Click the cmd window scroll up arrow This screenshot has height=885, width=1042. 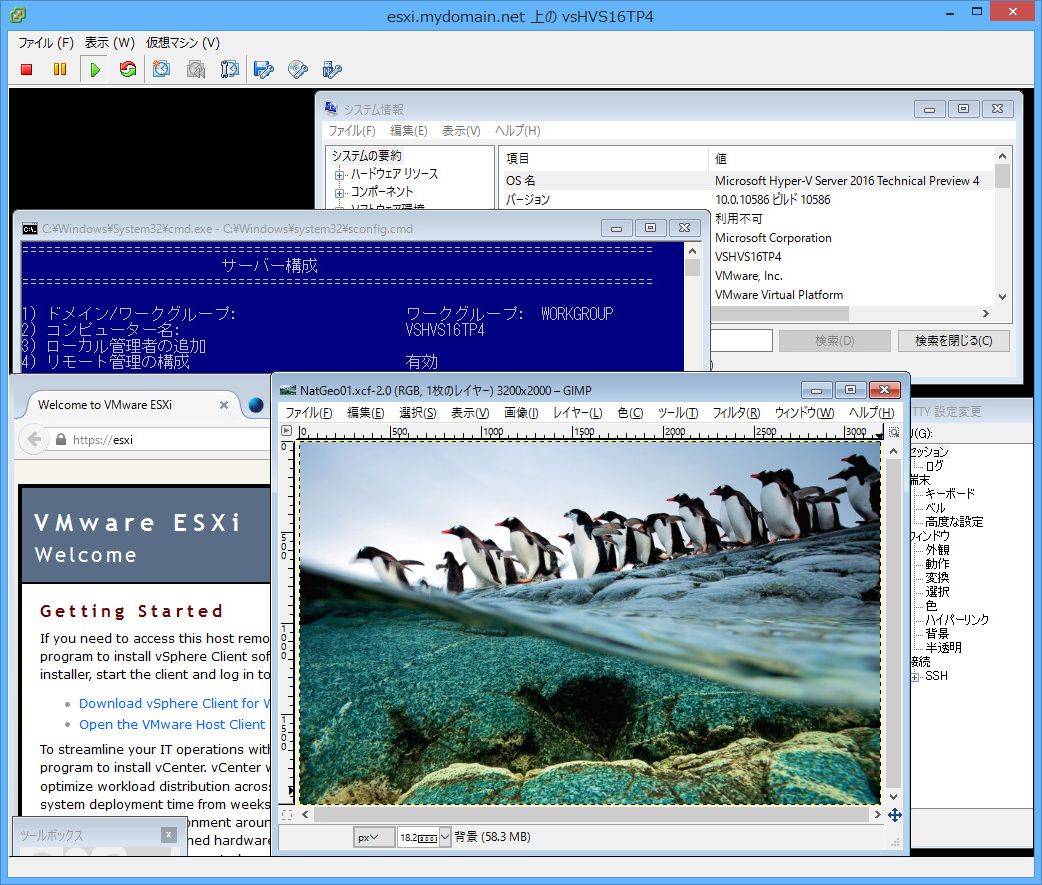click(692, 251)
